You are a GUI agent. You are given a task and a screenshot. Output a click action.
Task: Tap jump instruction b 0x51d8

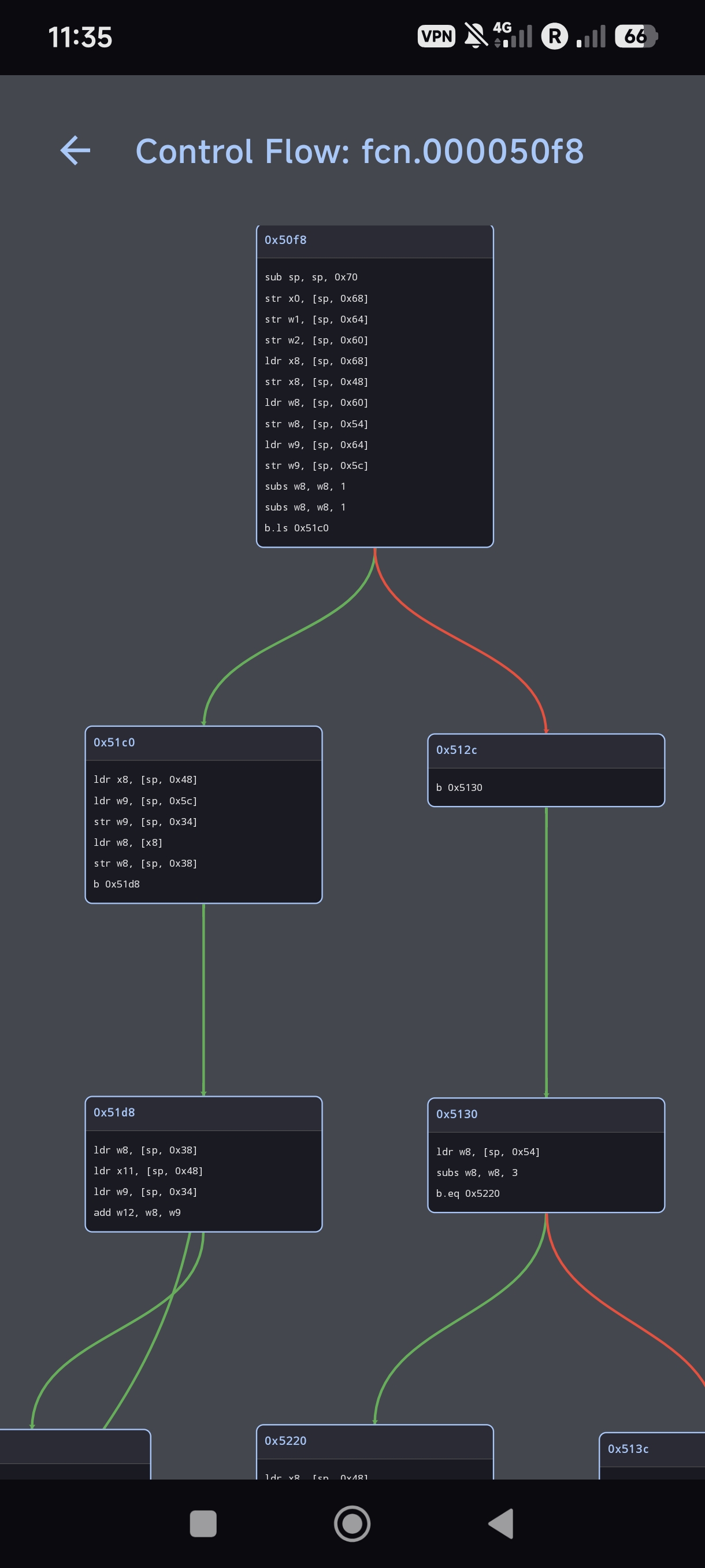point(116,884)
